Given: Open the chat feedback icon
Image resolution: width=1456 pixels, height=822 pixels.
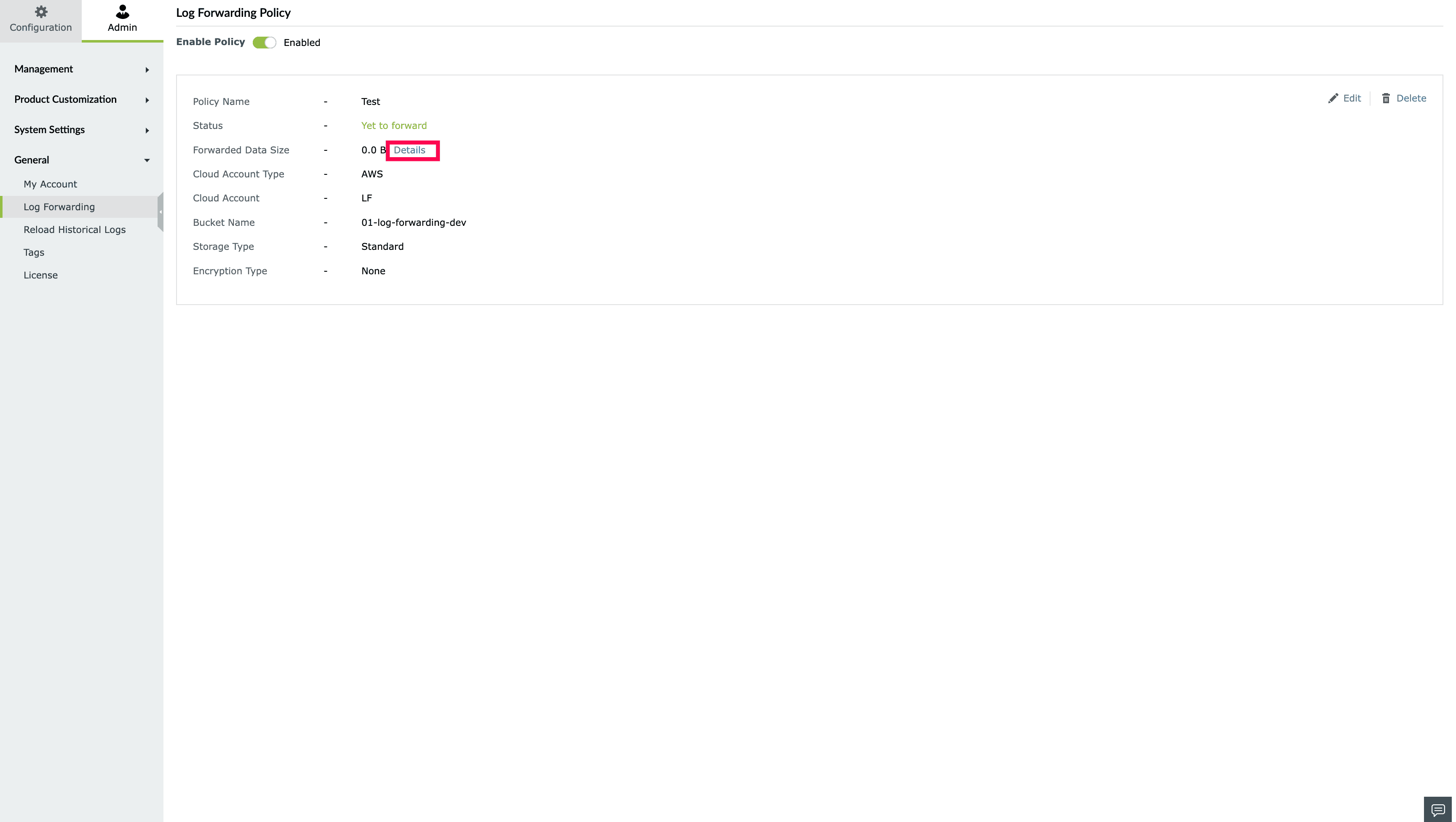Looking at the screenshot, I should click(x=1437, y=809).
